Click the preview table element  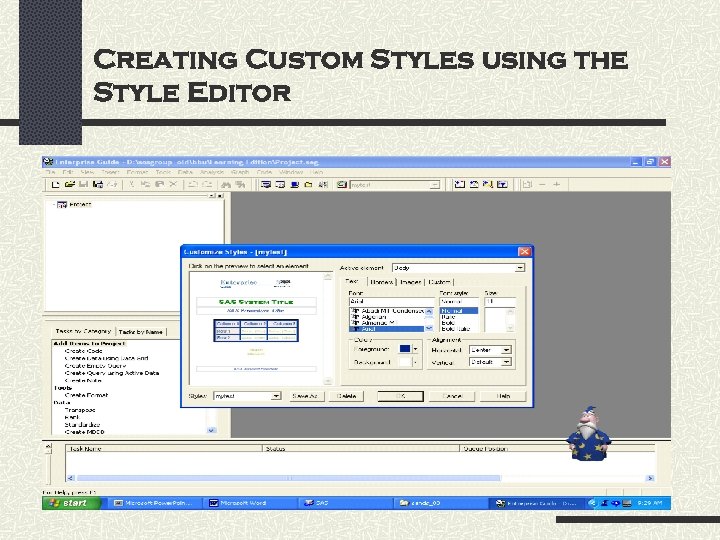point(256,331)
